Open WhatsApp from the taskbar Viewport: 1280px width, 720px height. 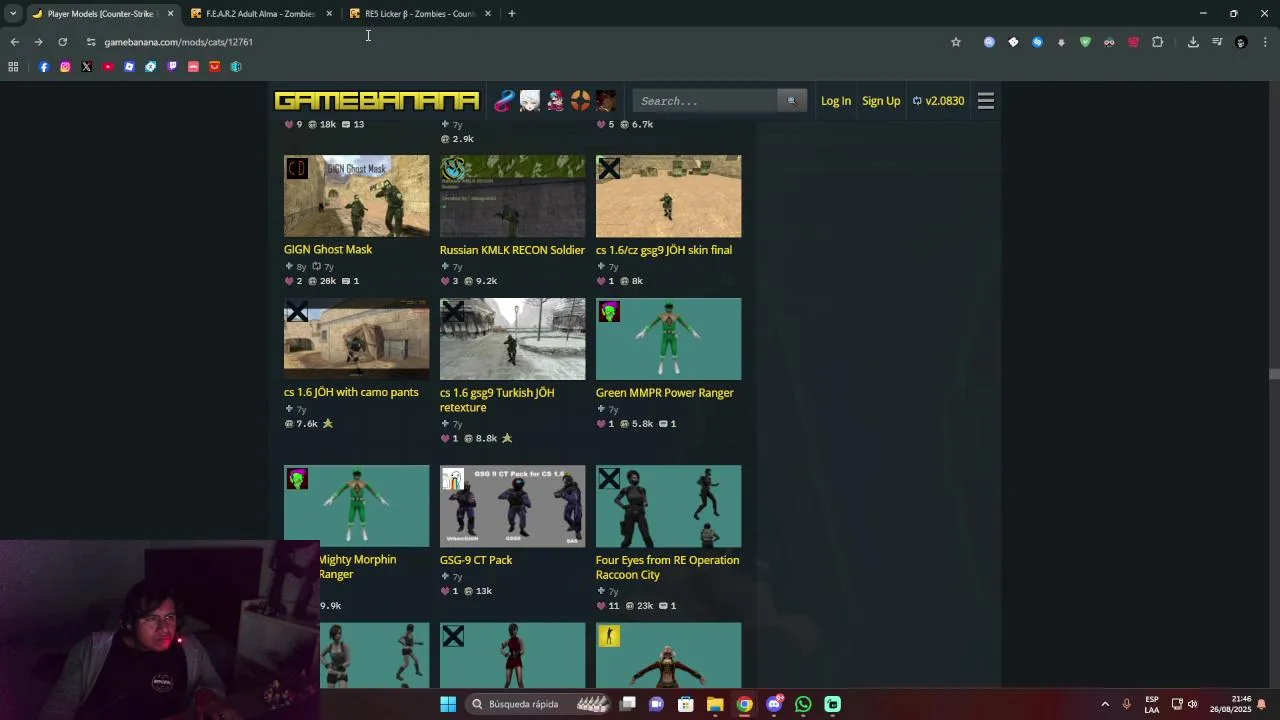point(803,704)
